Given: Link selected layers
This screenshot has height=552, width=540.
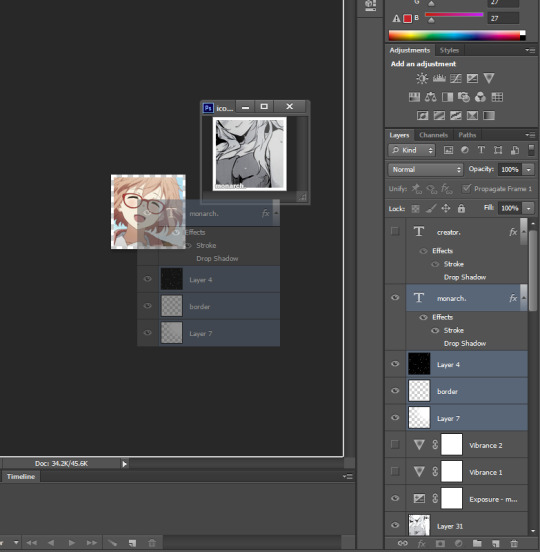Looking at the screenshot, I should (403, 543).
